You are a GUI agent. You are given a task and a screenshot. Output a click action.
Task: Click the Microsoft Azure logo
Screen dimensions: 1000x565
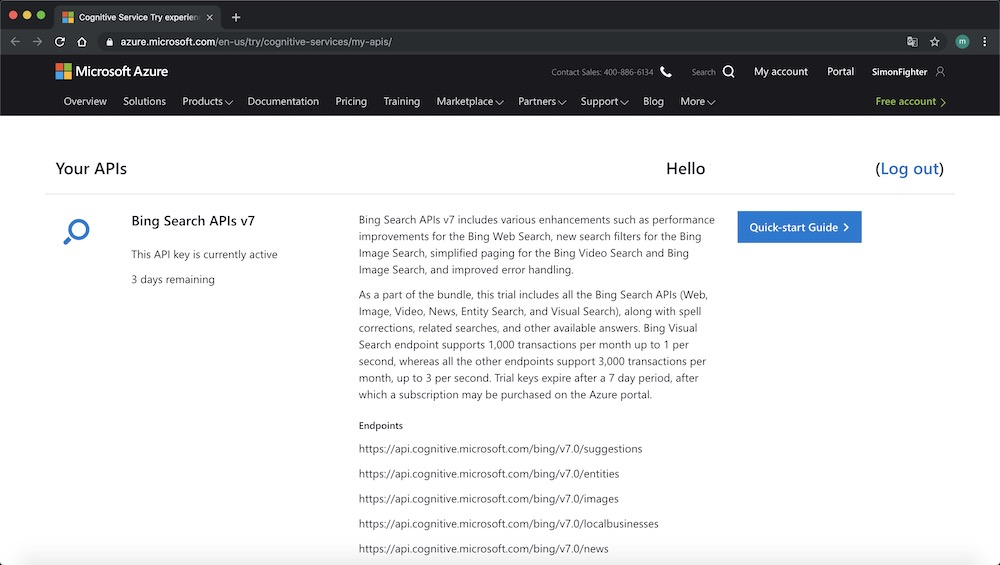tap(111, 72)
